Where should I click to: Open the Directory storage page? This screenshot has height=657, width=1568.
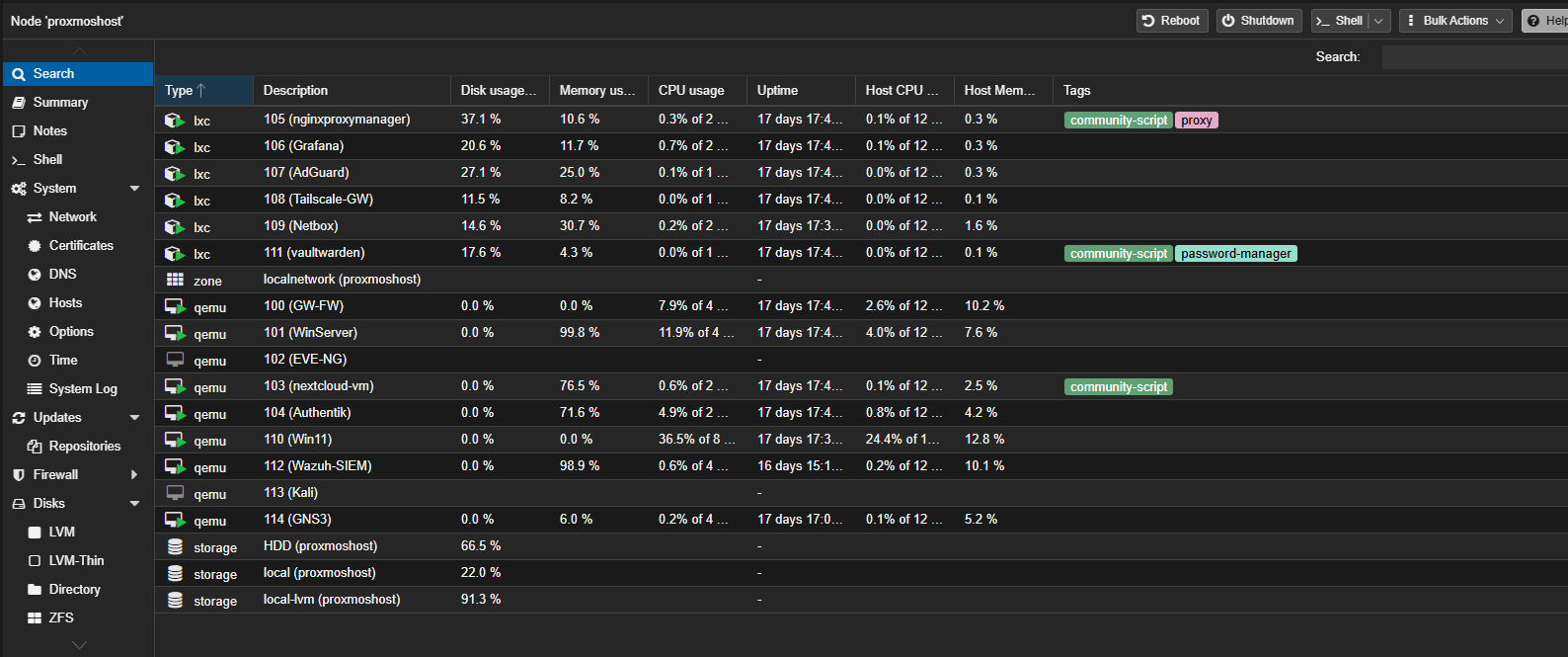(x=78, y=589)
